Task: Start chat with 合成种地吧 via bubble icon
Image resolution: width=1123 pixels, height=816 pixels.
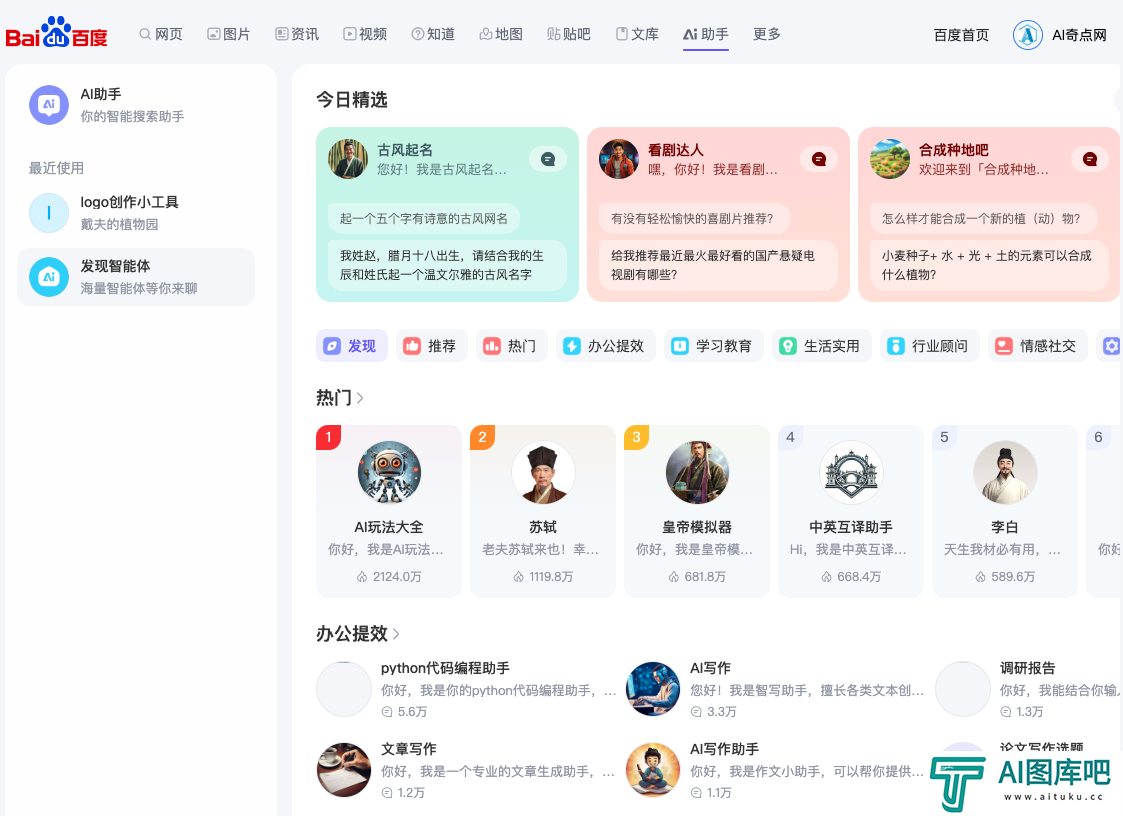Action: (x=1089, y=159)
